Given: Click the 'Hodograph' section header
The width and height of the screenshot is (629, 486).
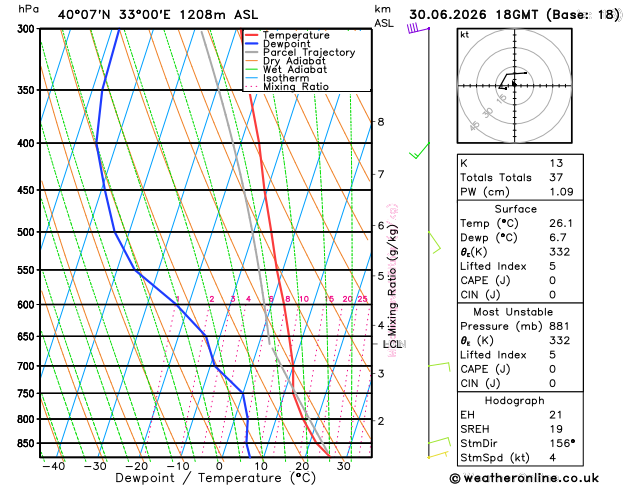Looking at the screenshot, I should pos(514,401).
